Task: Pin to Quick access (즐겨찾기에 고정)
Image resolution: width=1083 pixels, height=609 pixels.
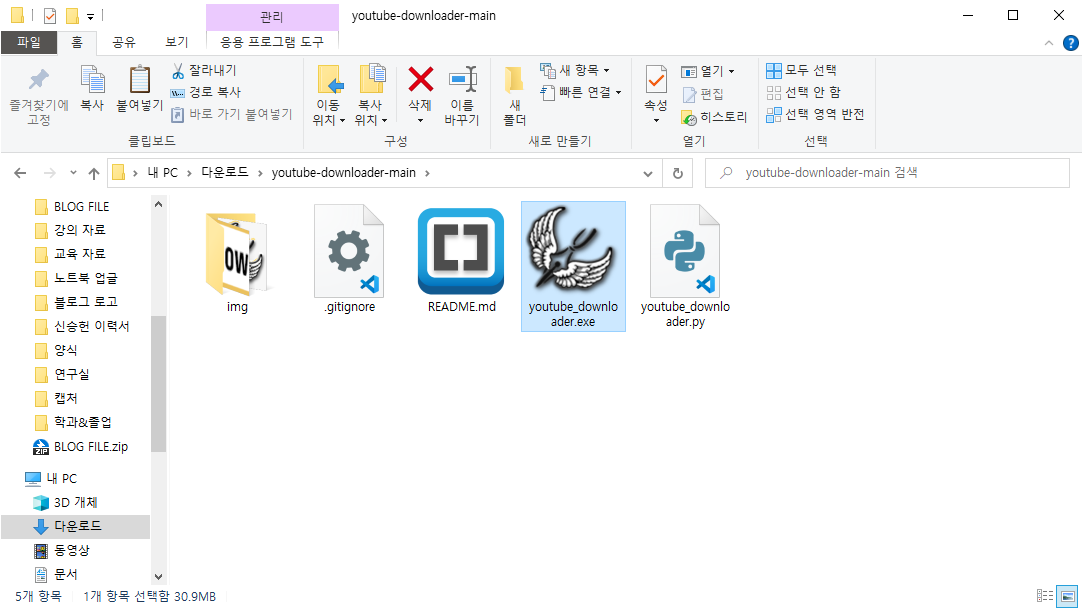Action: 39,97
